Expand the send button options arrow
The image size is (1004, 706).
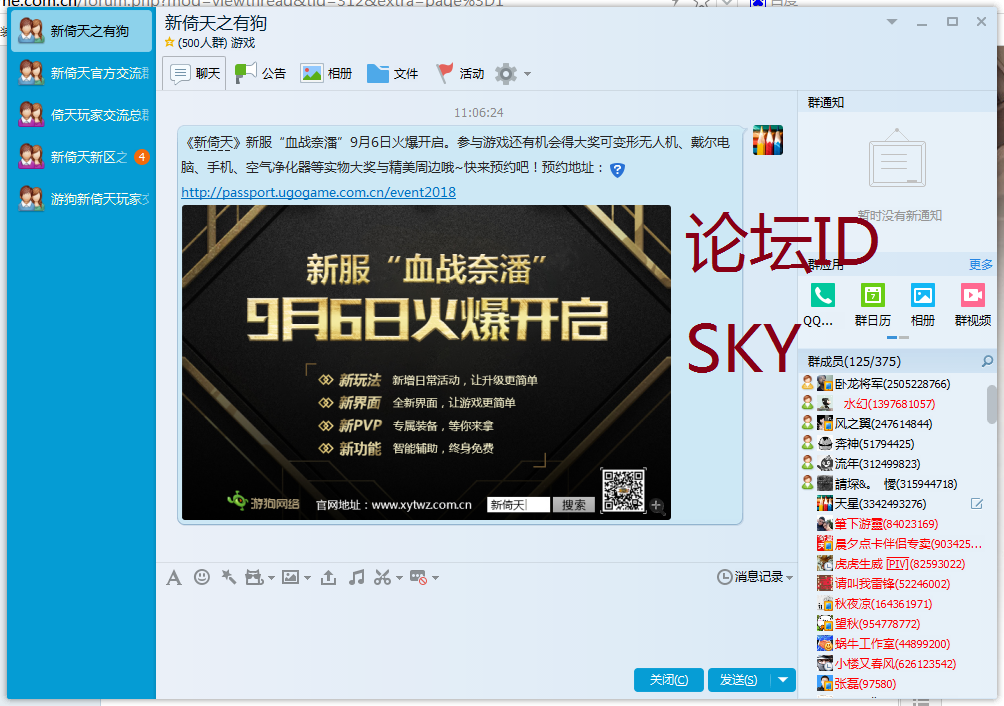pos(783,680)
